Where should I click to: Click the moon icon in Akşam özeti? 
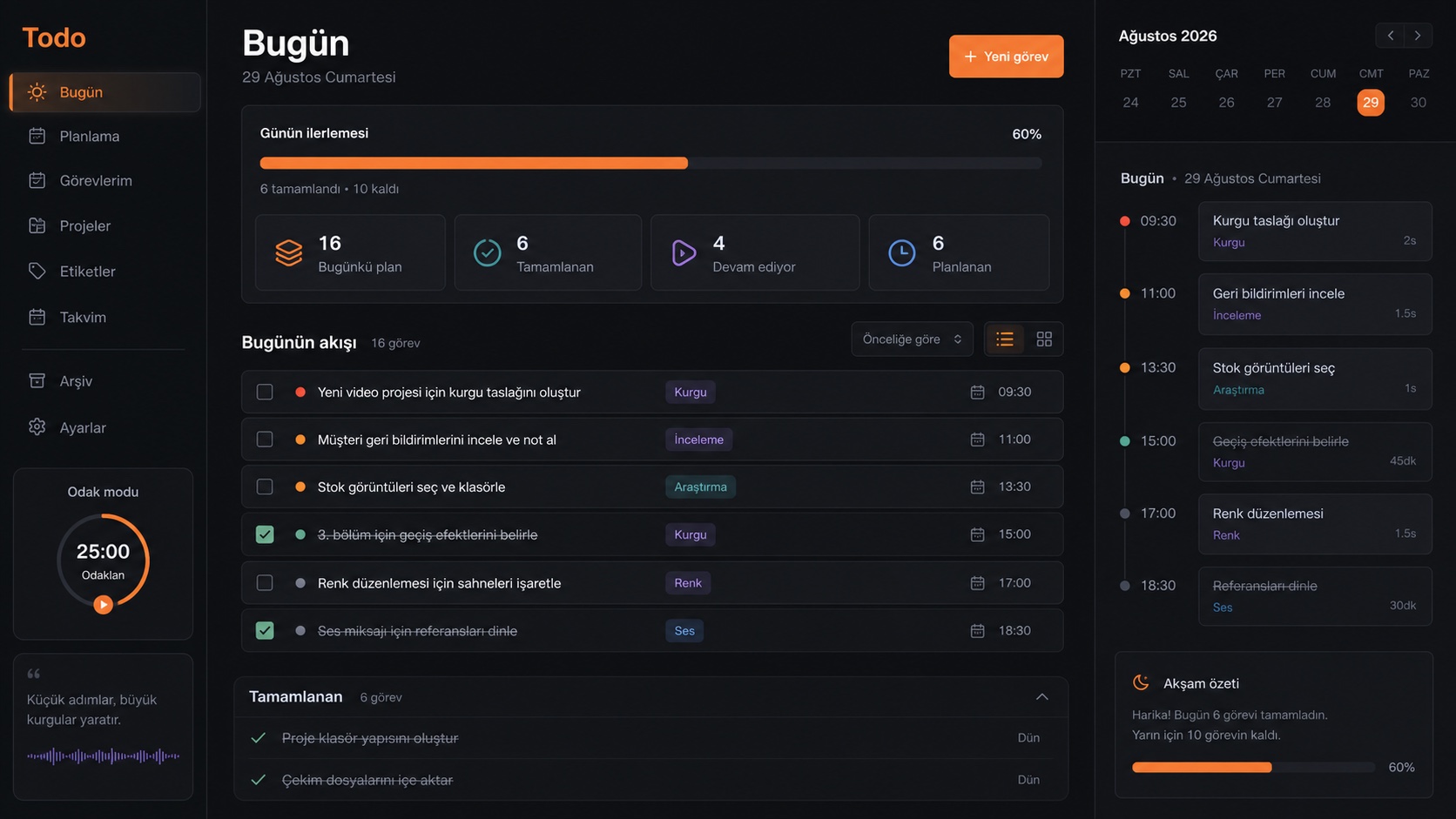(1141, 683)
